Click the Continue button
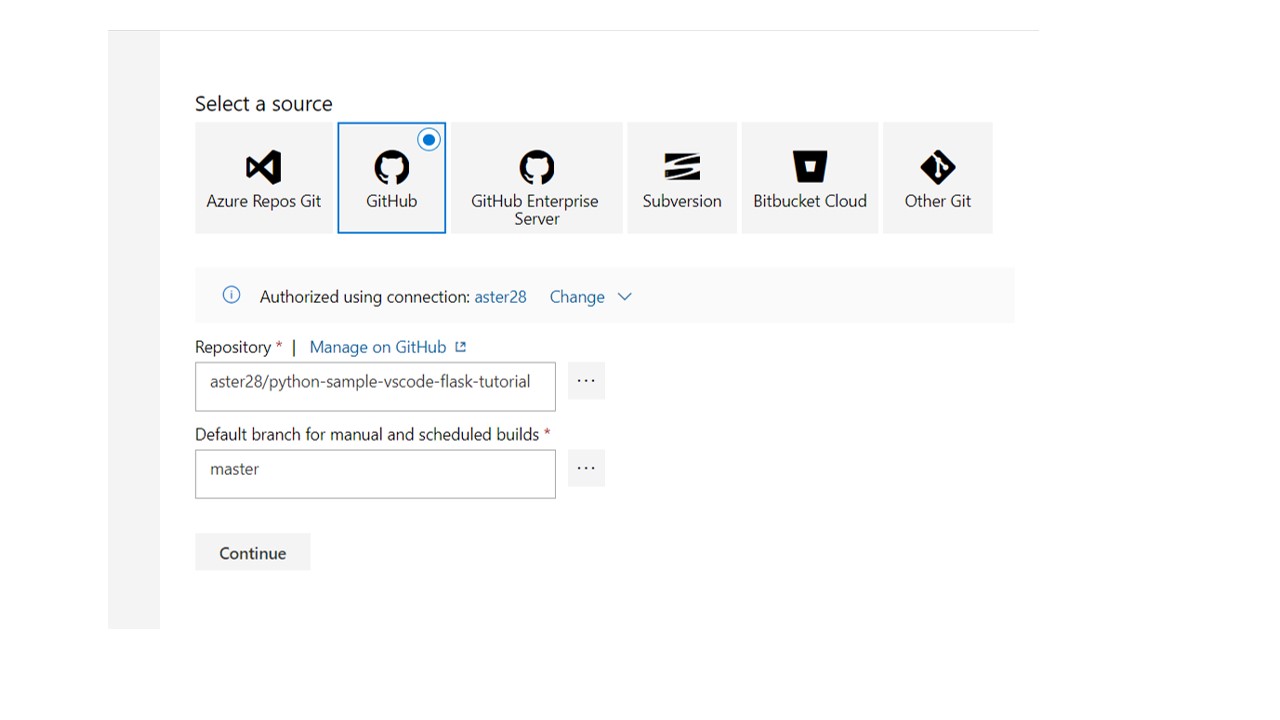 coord(253,552)
